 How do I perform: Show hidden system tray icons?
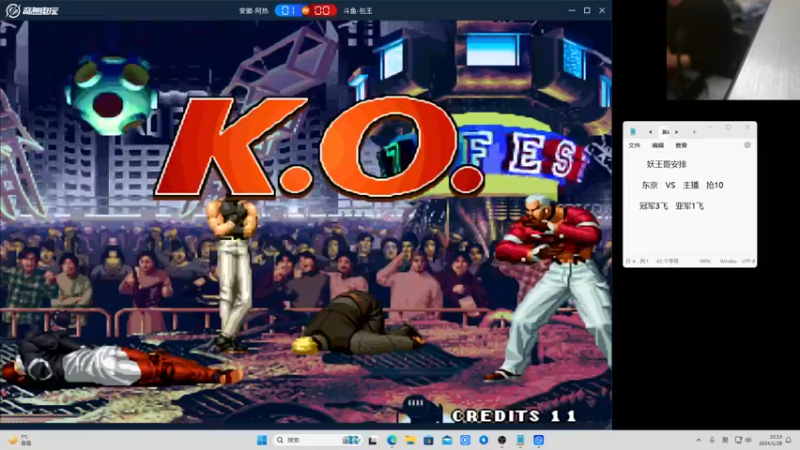(x=698, y=440)
